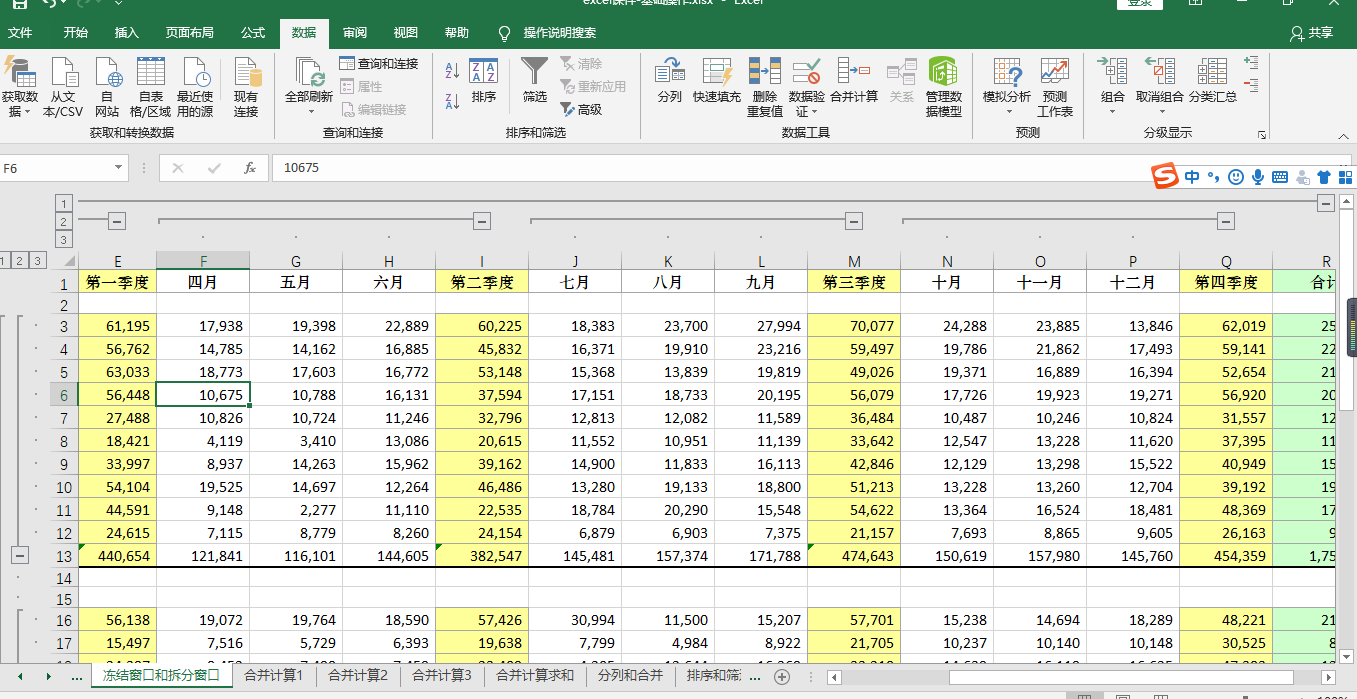
Task: Show column outline level 1
Action: (64, 202)
